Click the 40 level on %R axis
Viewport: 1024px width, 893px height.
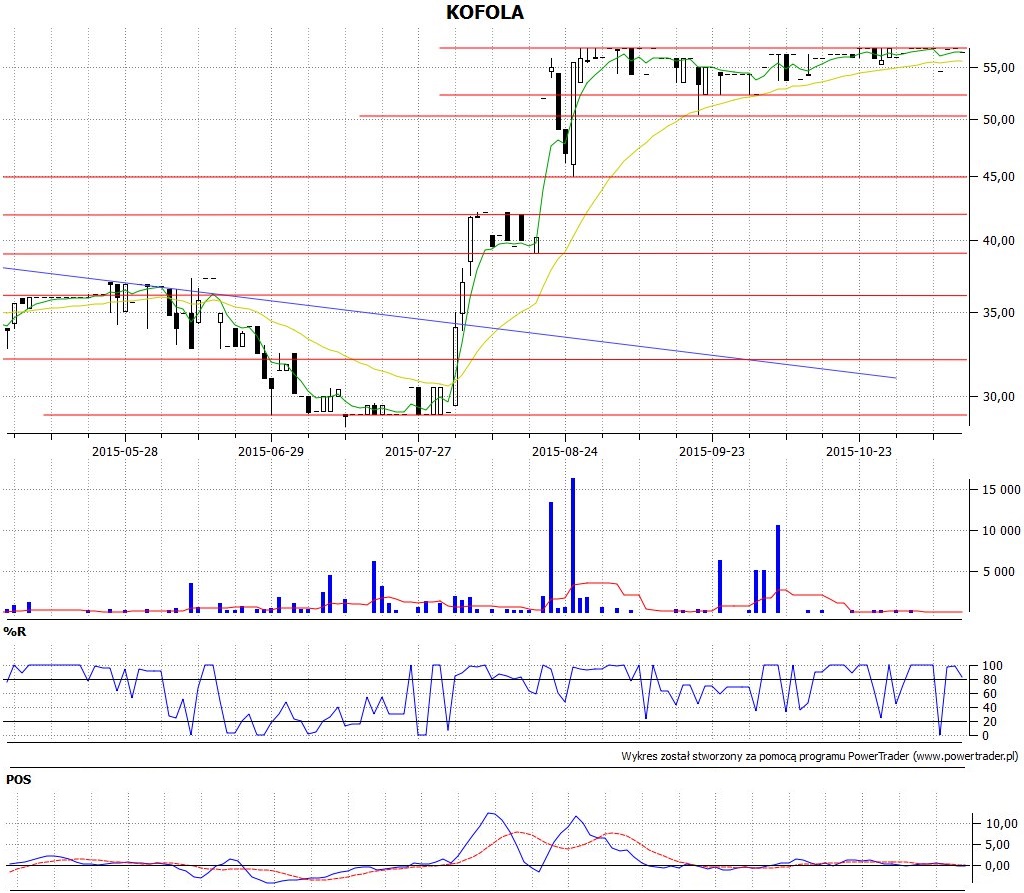(990, 707)
